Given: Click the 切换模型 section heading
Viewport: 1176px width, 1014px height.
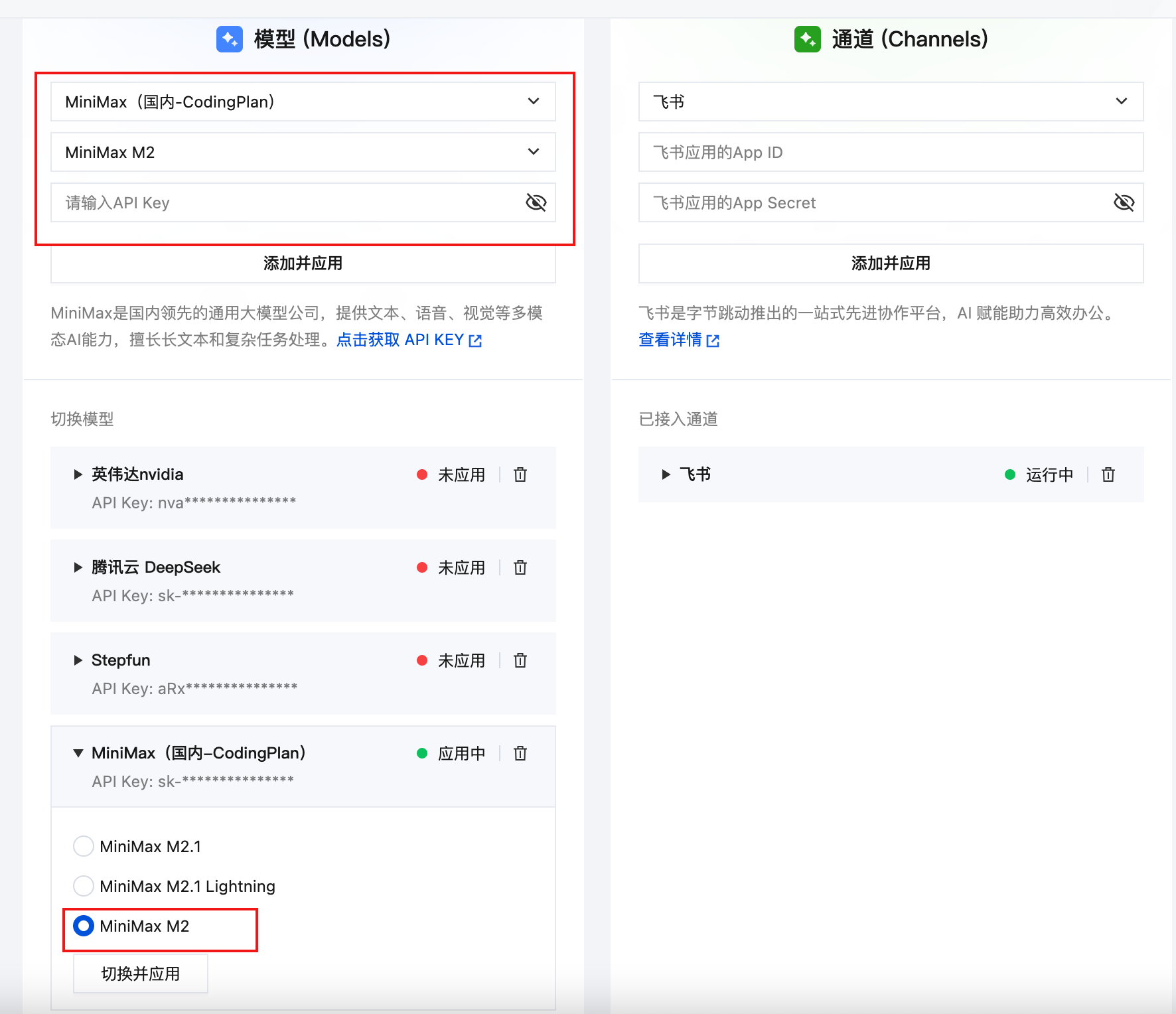Looking at the screenshot, I should [x=82, y=419].
